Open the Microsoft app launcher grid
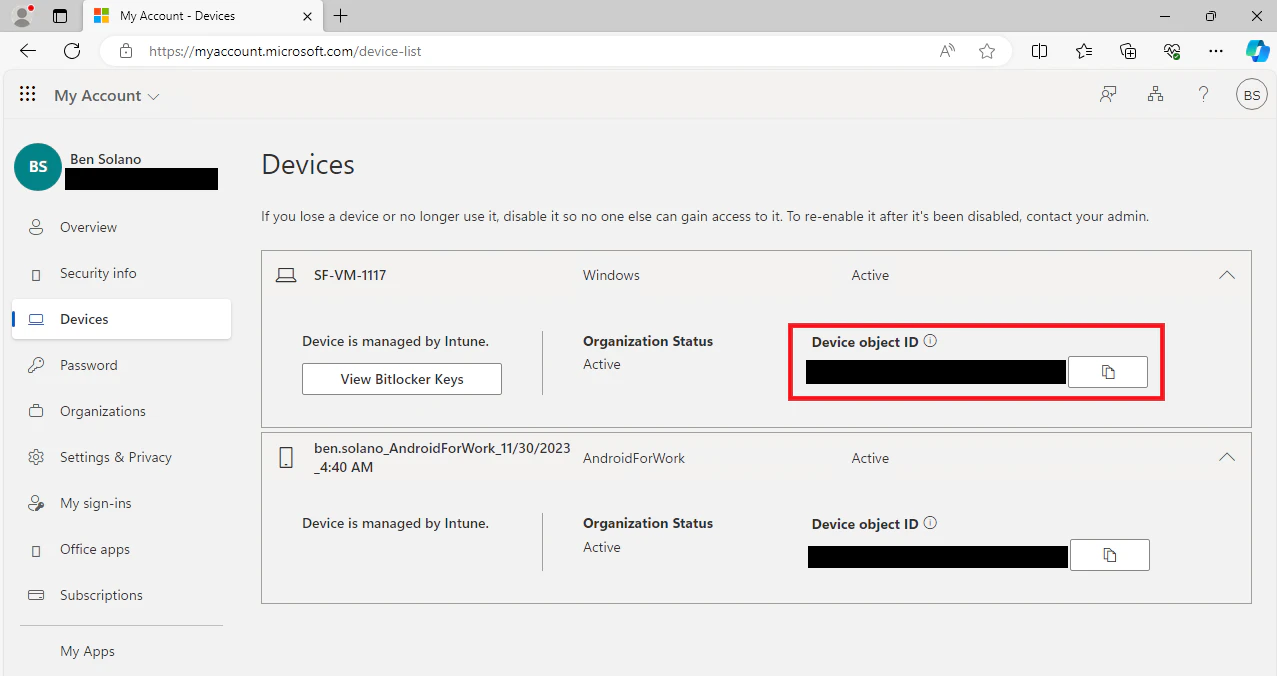 pos(28,94)
